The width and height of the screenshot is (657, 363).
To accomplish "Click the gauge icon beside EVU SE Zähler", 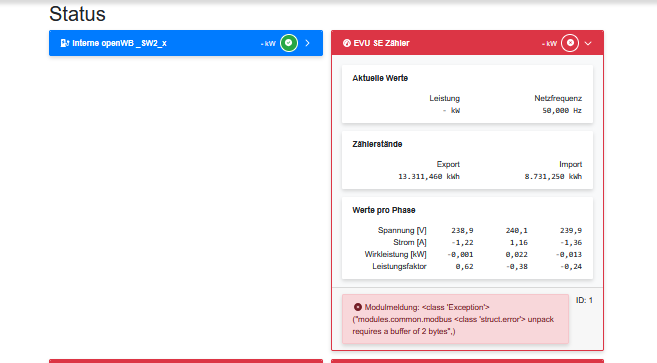I will 347,43.
